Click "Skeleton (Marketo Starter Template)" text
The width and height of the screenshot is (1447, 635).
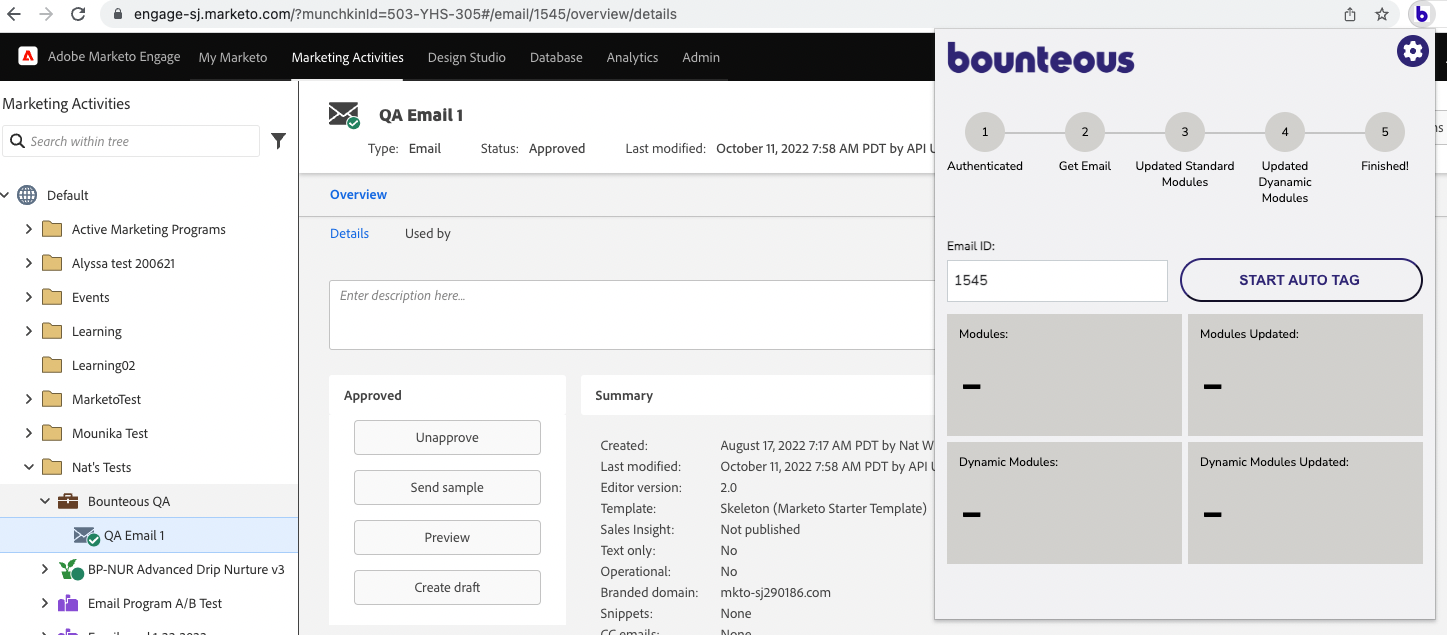click(824, 508)
